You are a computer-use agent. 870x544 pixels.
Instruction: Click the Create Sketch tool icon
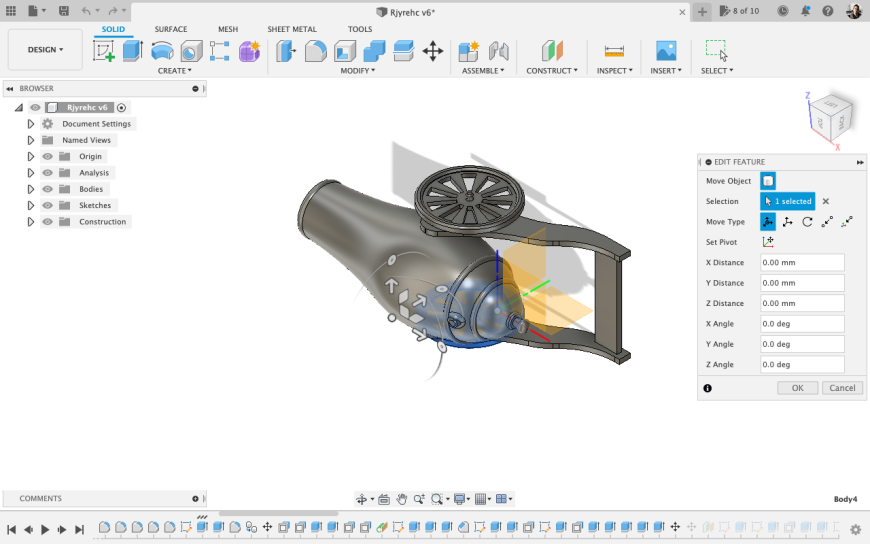pyautogui.click(x=104, y=51)
